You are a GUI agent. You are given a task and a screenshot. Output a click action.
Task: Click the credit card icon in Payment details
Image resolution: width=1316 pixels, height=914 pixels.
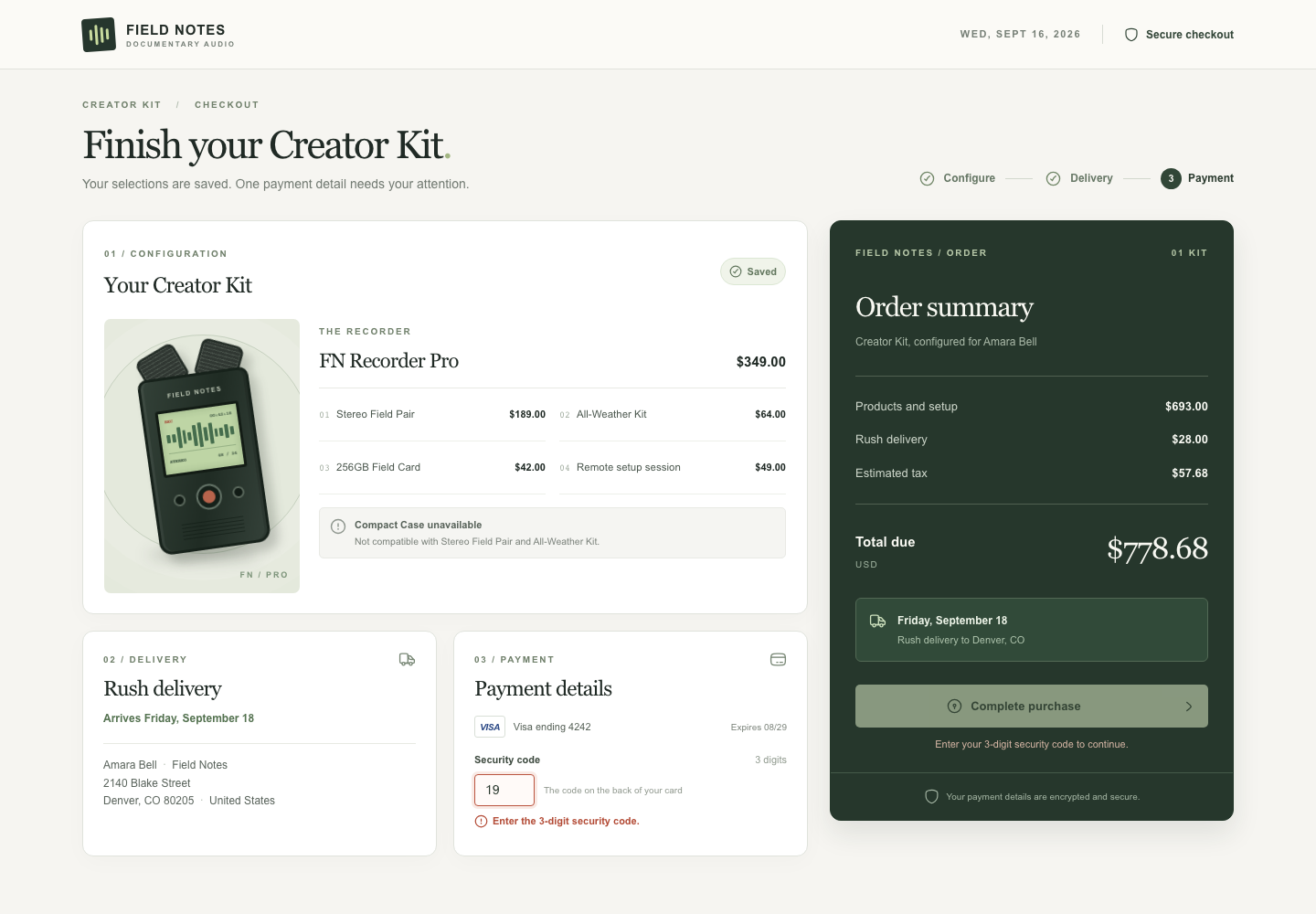pyautogui.click(x=779, y=659)
